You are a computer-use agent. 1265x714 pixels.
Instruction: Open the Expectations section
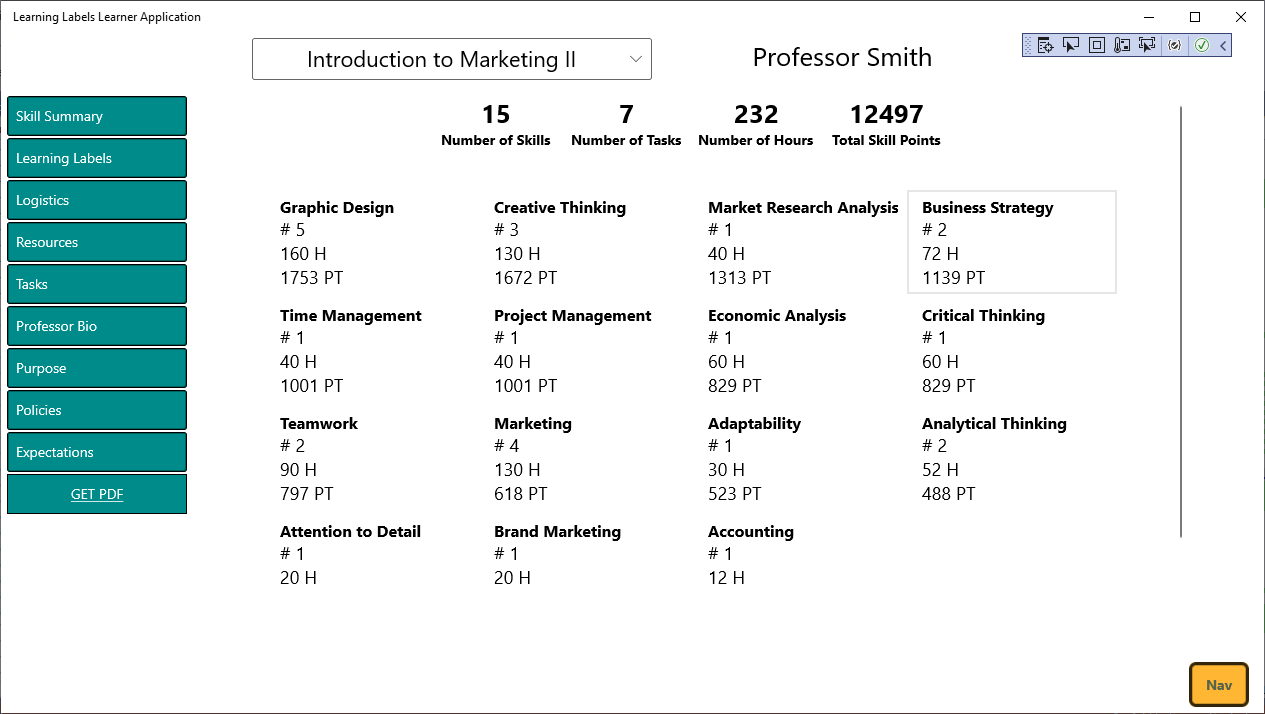[97, 452]
